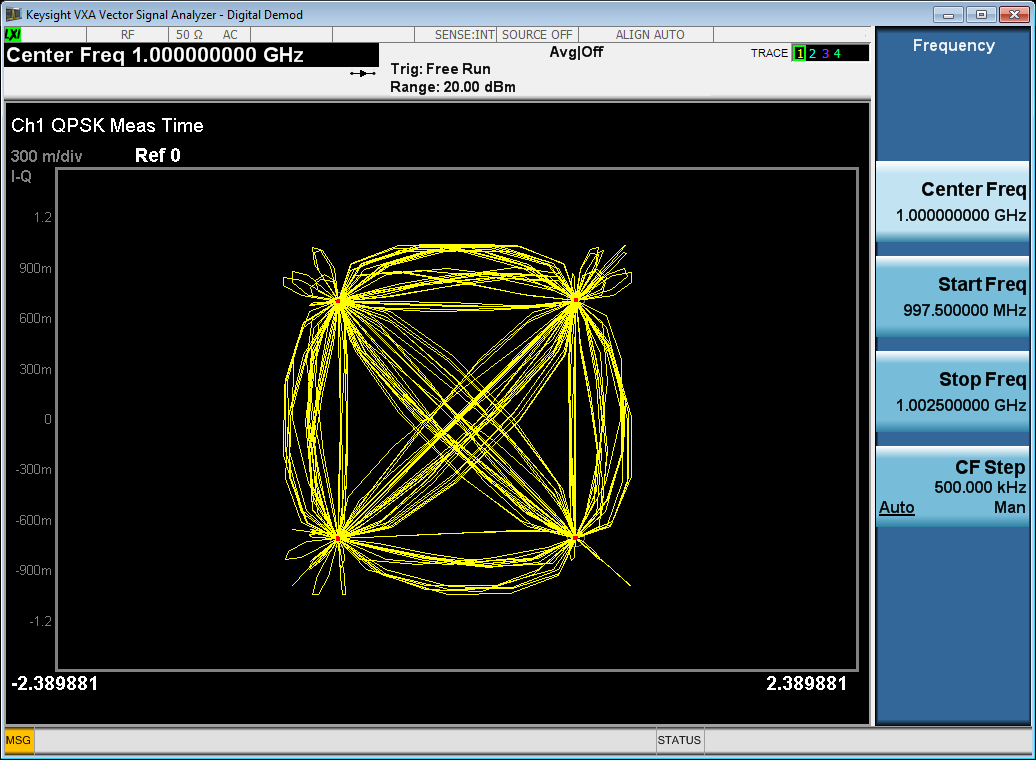The width and height of the screenshot is (1036, 760).
Task: Click the single sweep arrow icon
Action: [x=362, y=73]
